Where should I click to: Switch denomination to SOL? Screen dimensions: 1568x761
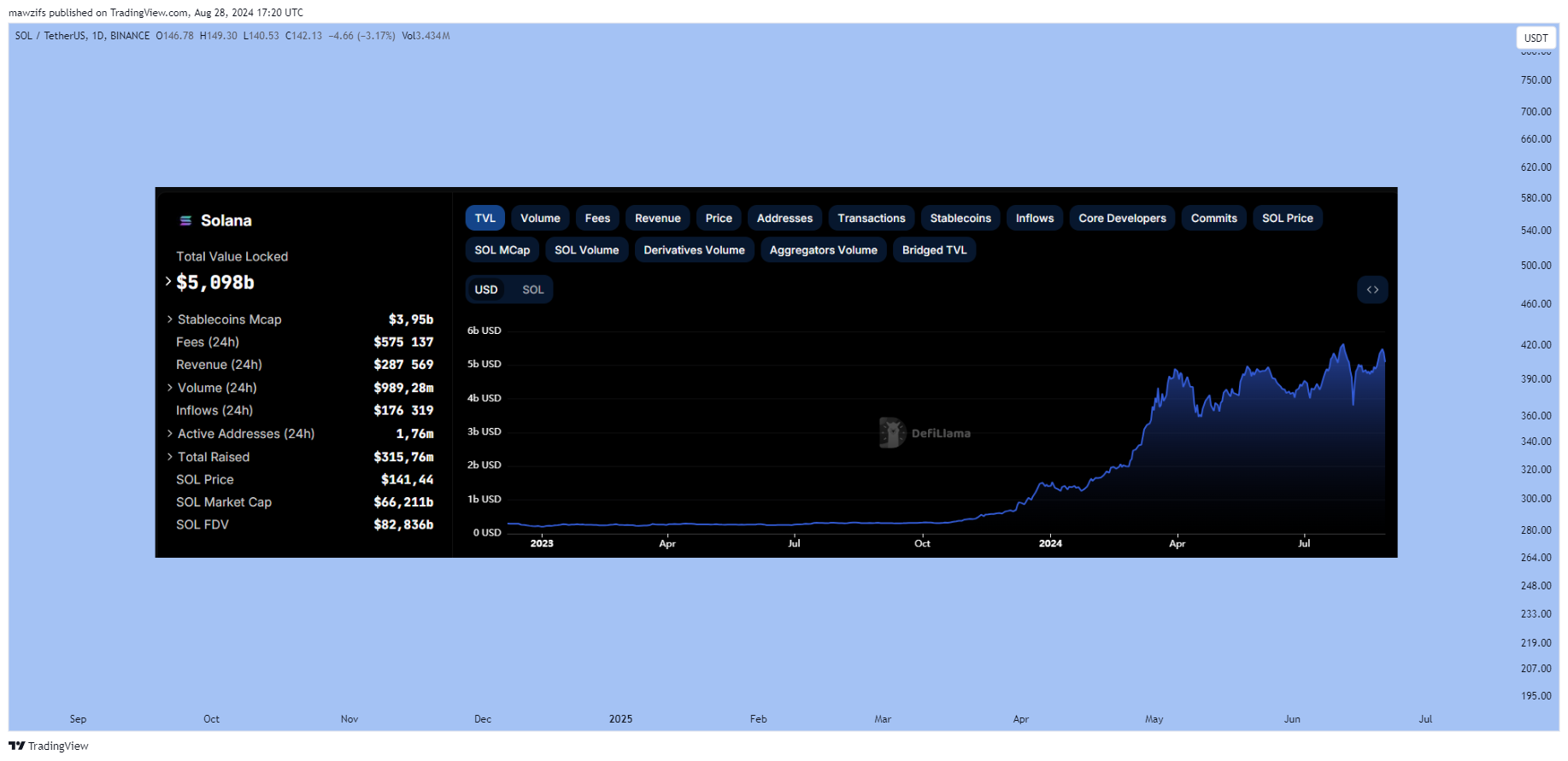pos(533,290)
